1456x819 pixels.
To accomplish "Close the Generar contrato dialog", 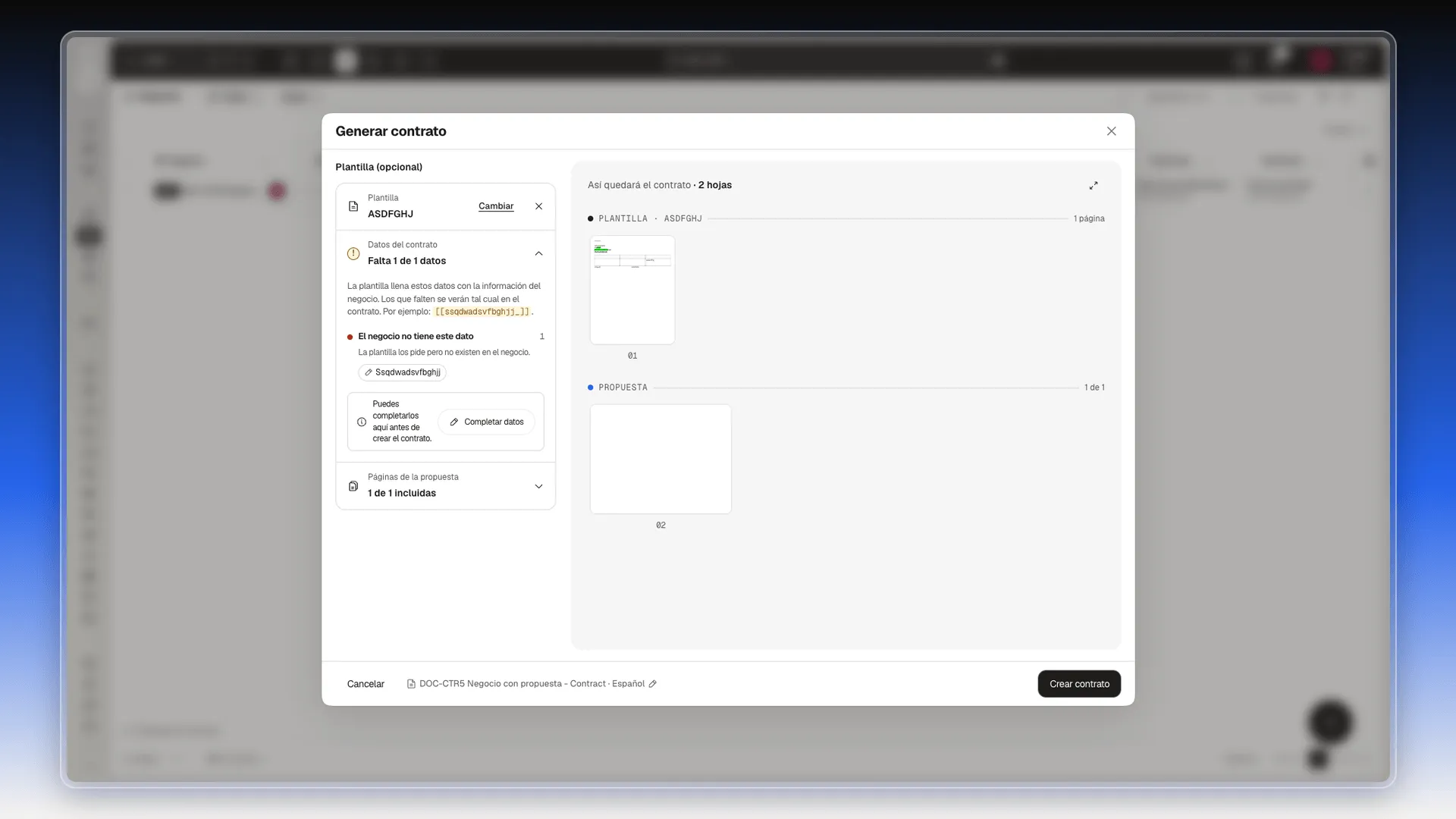I will coord(1111,131).
